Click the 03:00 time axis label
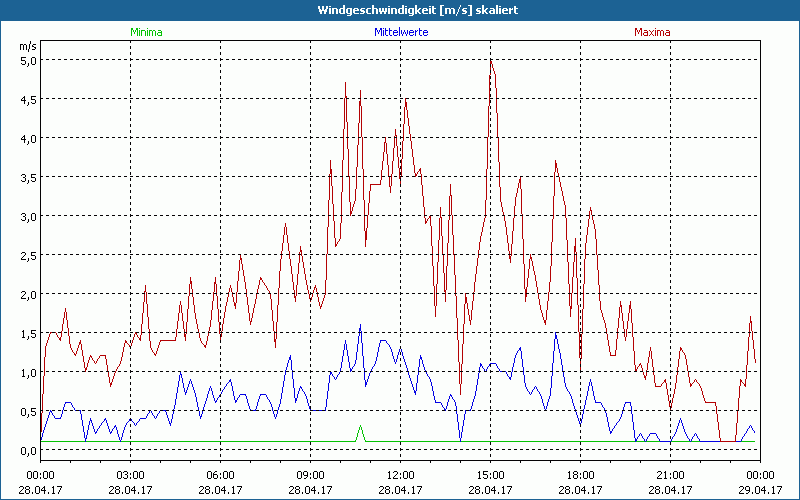 click(130, 474)
